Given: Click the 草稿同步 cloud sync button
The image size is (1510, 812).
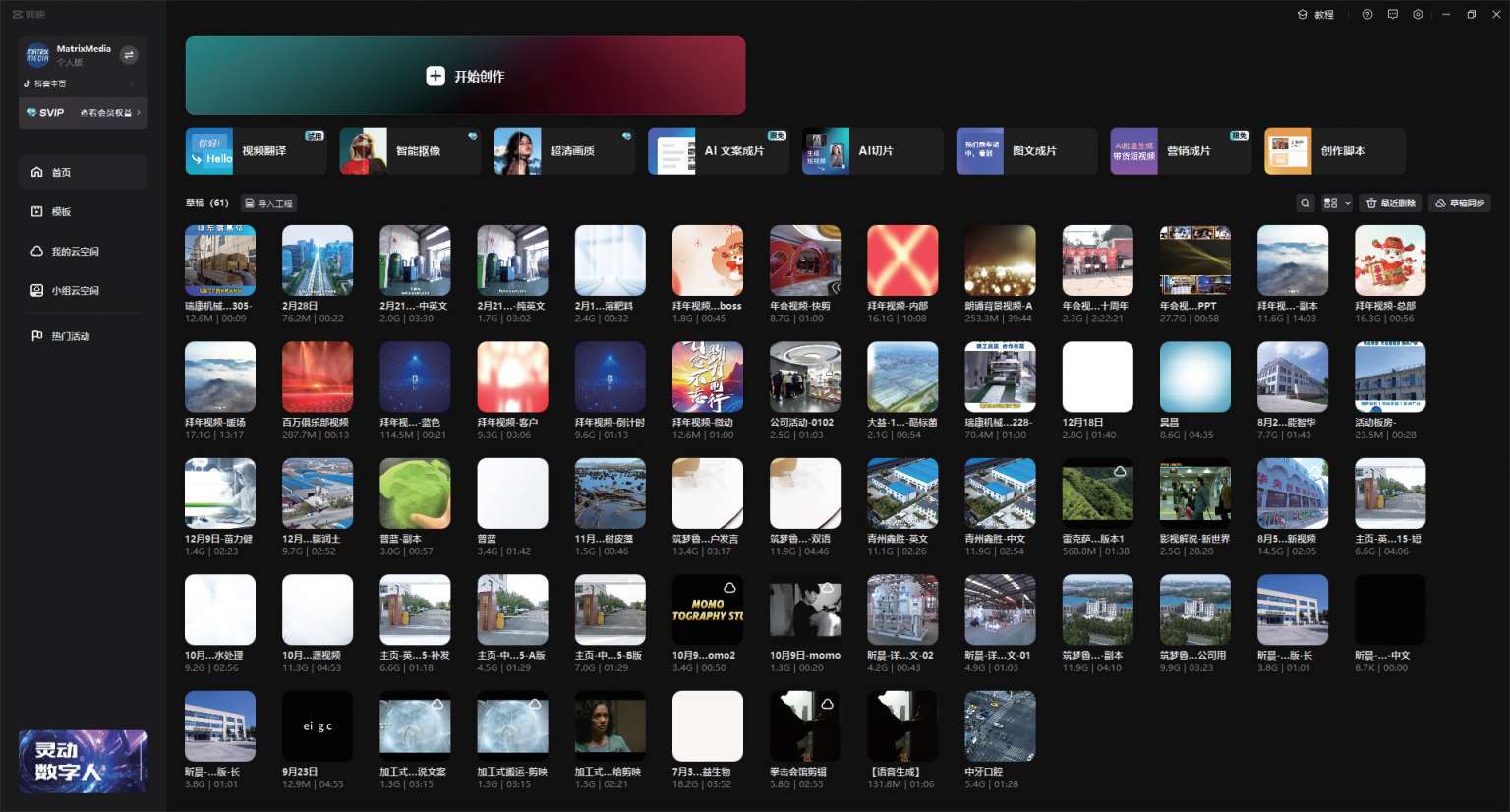Looking at the screenshot, I should (x=1459, y=203).
